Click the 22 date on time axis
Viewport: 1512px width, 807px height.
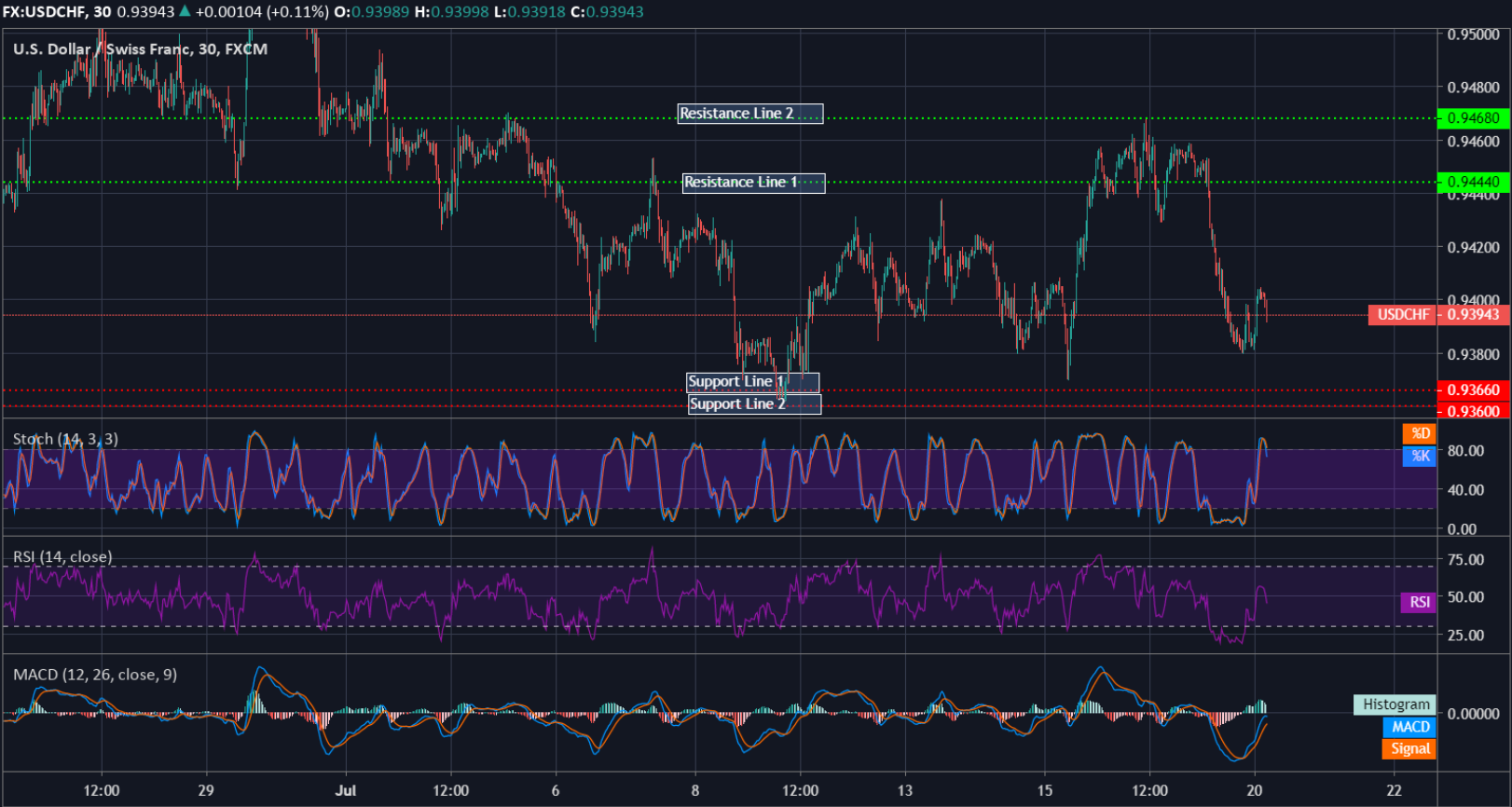coord(1394,790)
